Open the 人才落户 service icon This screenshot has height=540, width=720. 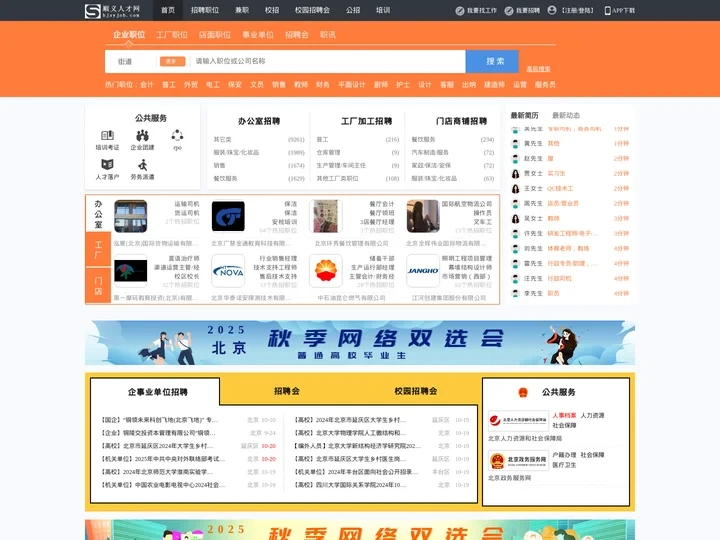pos(107,164)
